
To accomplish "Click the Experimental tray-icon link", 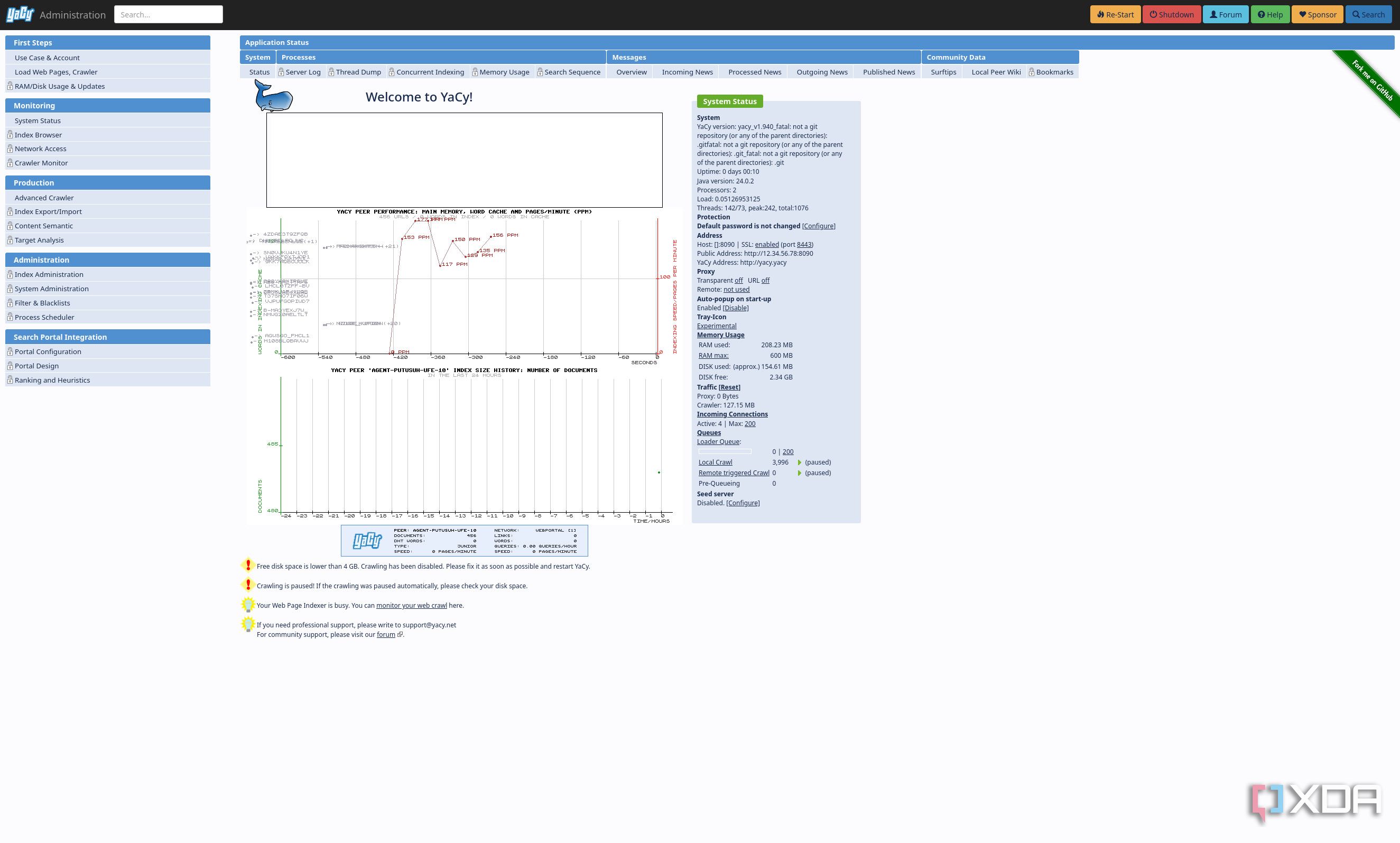I will 716,326.
